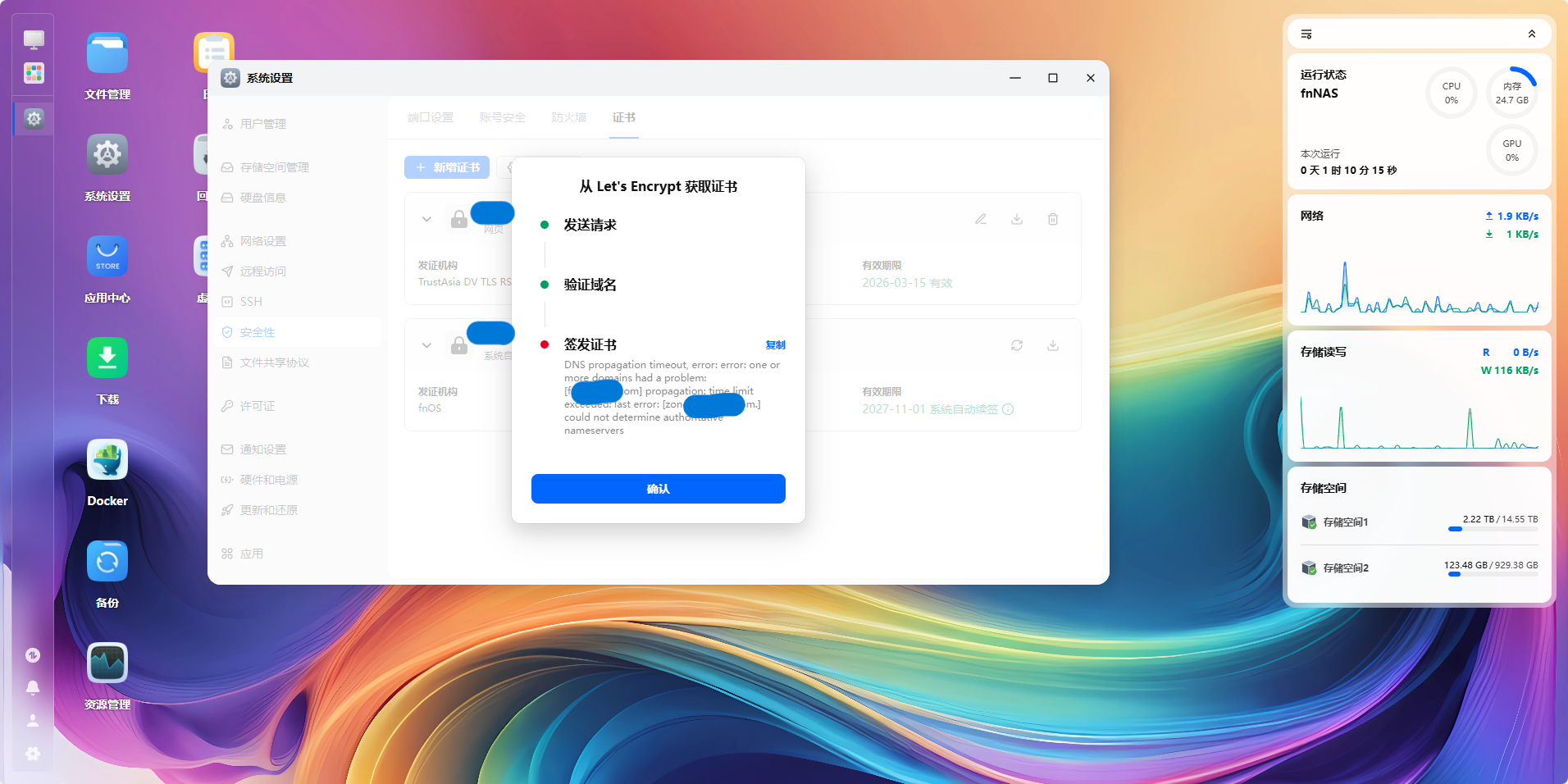
Task: Switch to the 端口设置 tab
Action: [x=431, y=118]
